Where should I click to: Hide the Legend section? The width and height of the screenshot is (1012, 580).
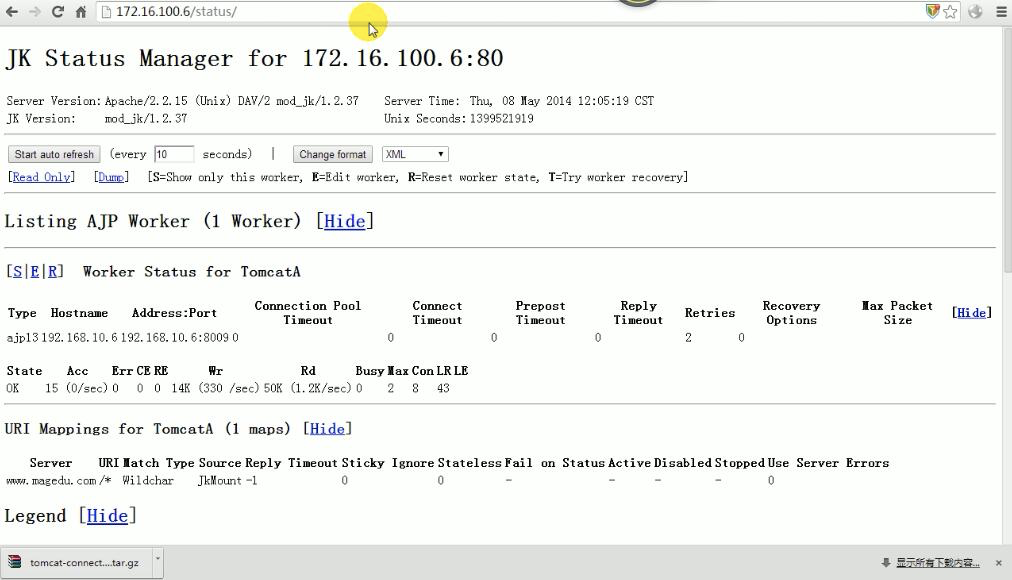107,516
